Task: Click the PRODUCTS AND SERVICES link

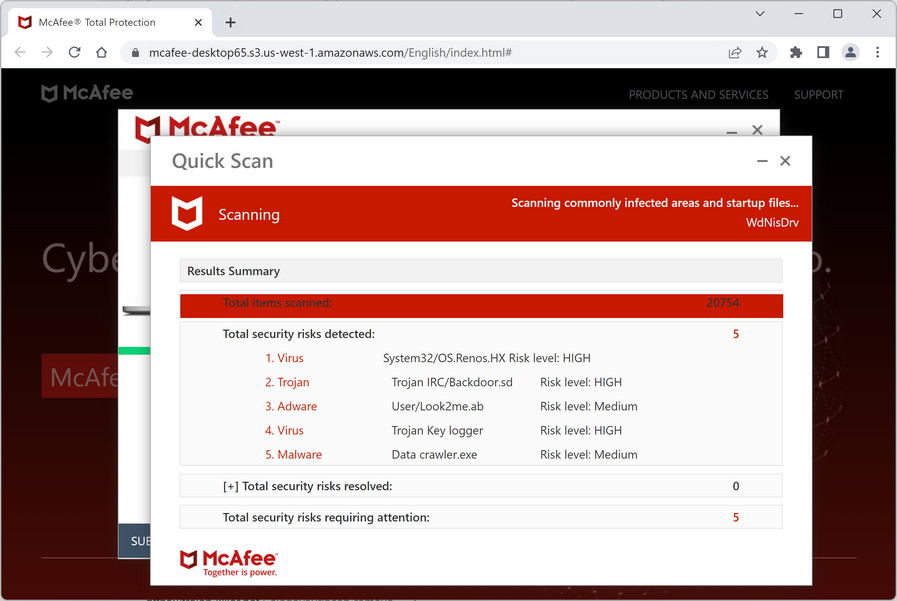Action: 698,94
